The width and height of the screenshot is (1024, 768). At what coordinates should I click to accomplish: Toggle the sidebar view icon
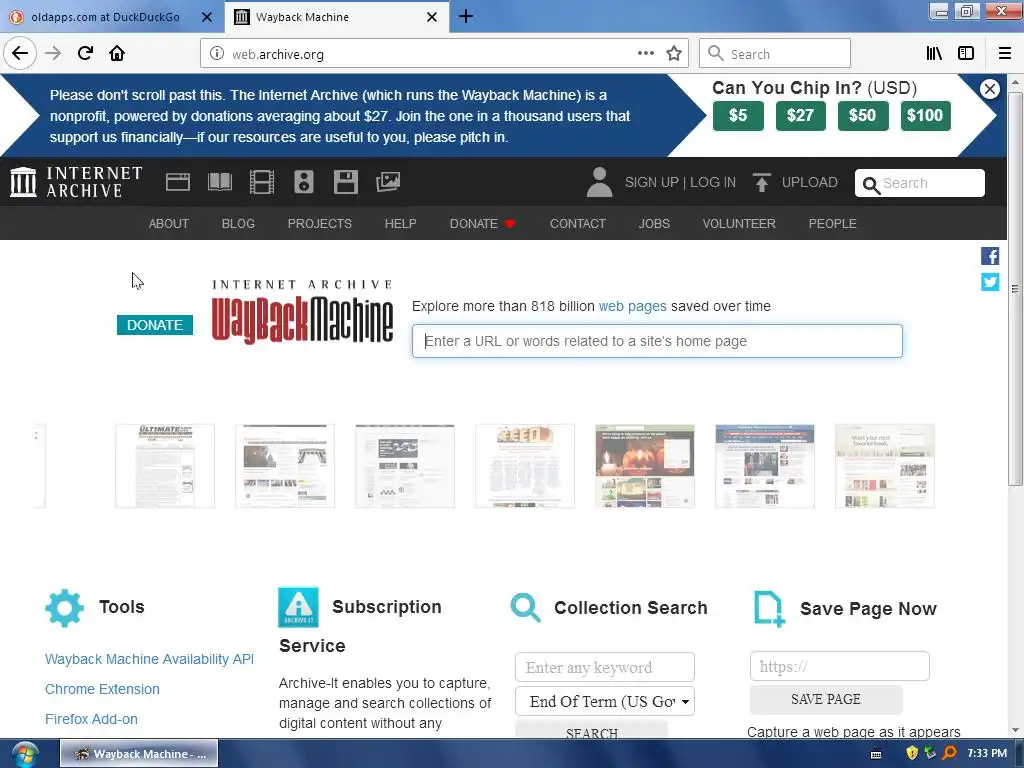(966, 54)
